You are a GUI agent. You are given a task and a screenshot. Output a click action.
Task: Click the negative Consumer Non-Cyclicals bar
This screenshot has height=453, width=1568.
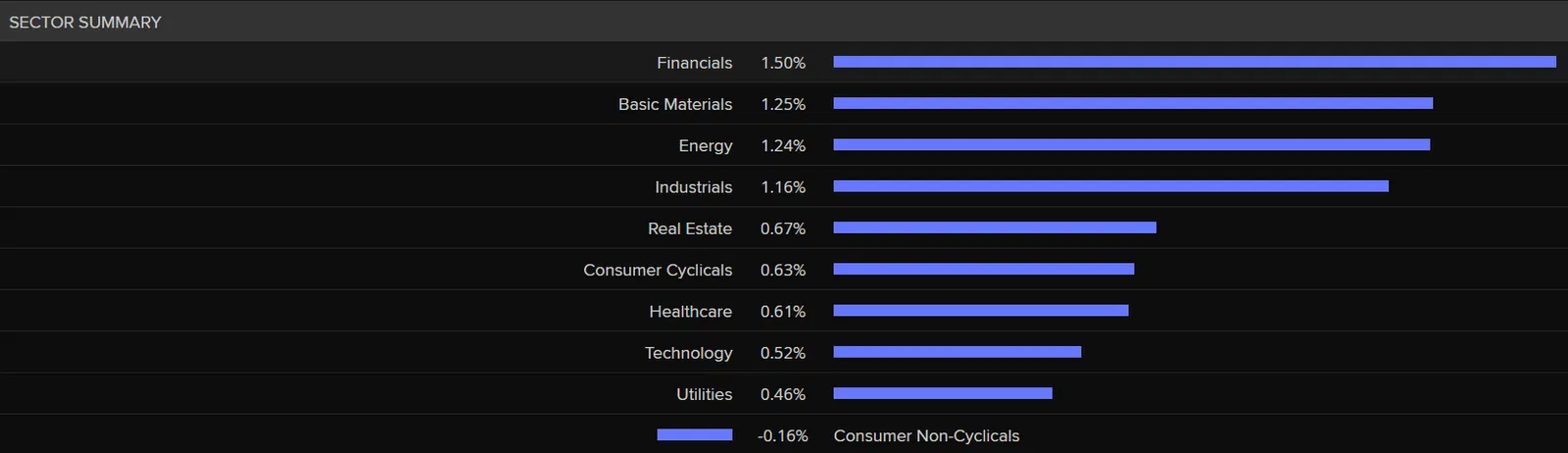[694, 434]
